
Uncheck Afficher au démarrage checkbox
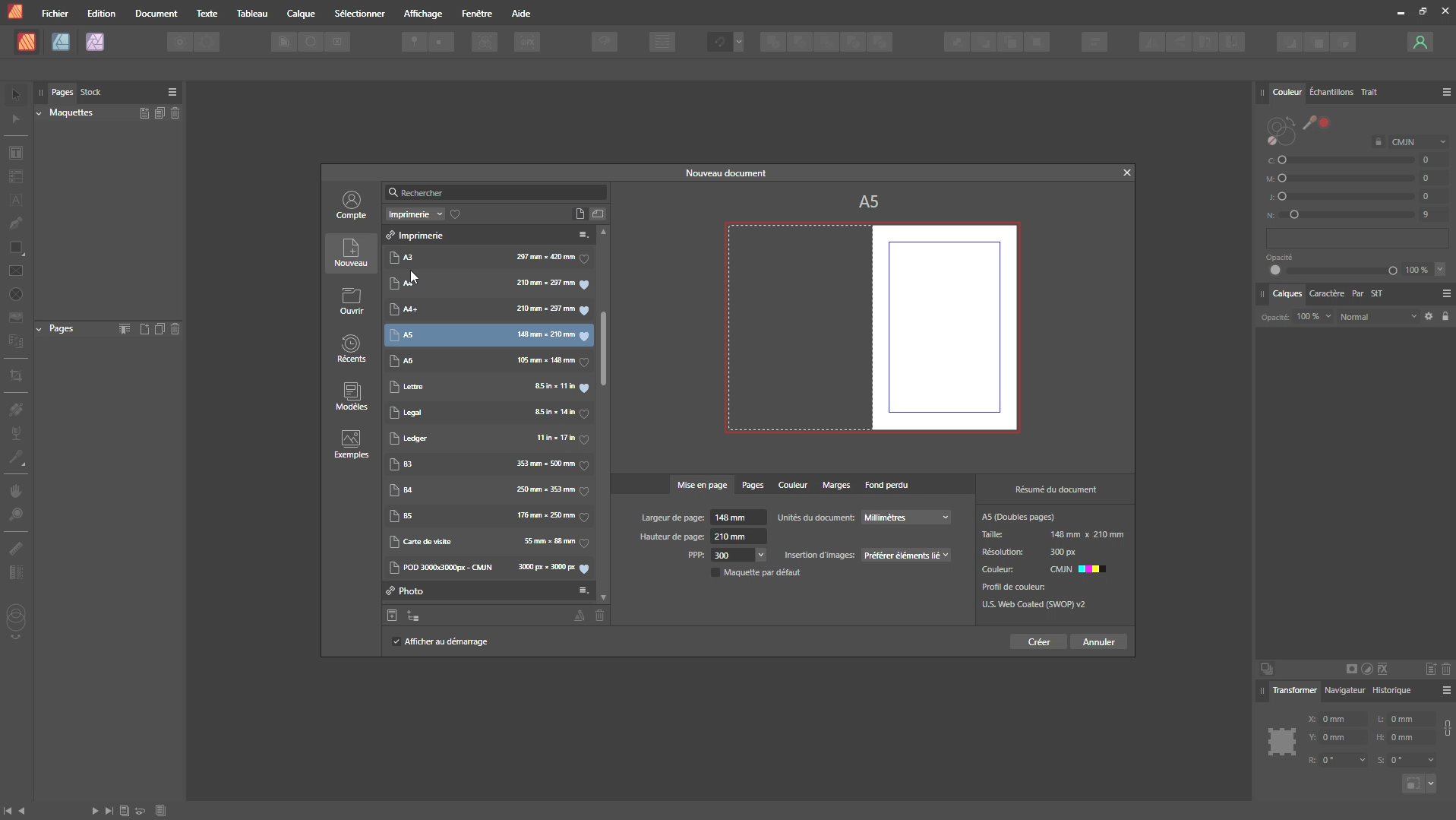click(396, 641)
